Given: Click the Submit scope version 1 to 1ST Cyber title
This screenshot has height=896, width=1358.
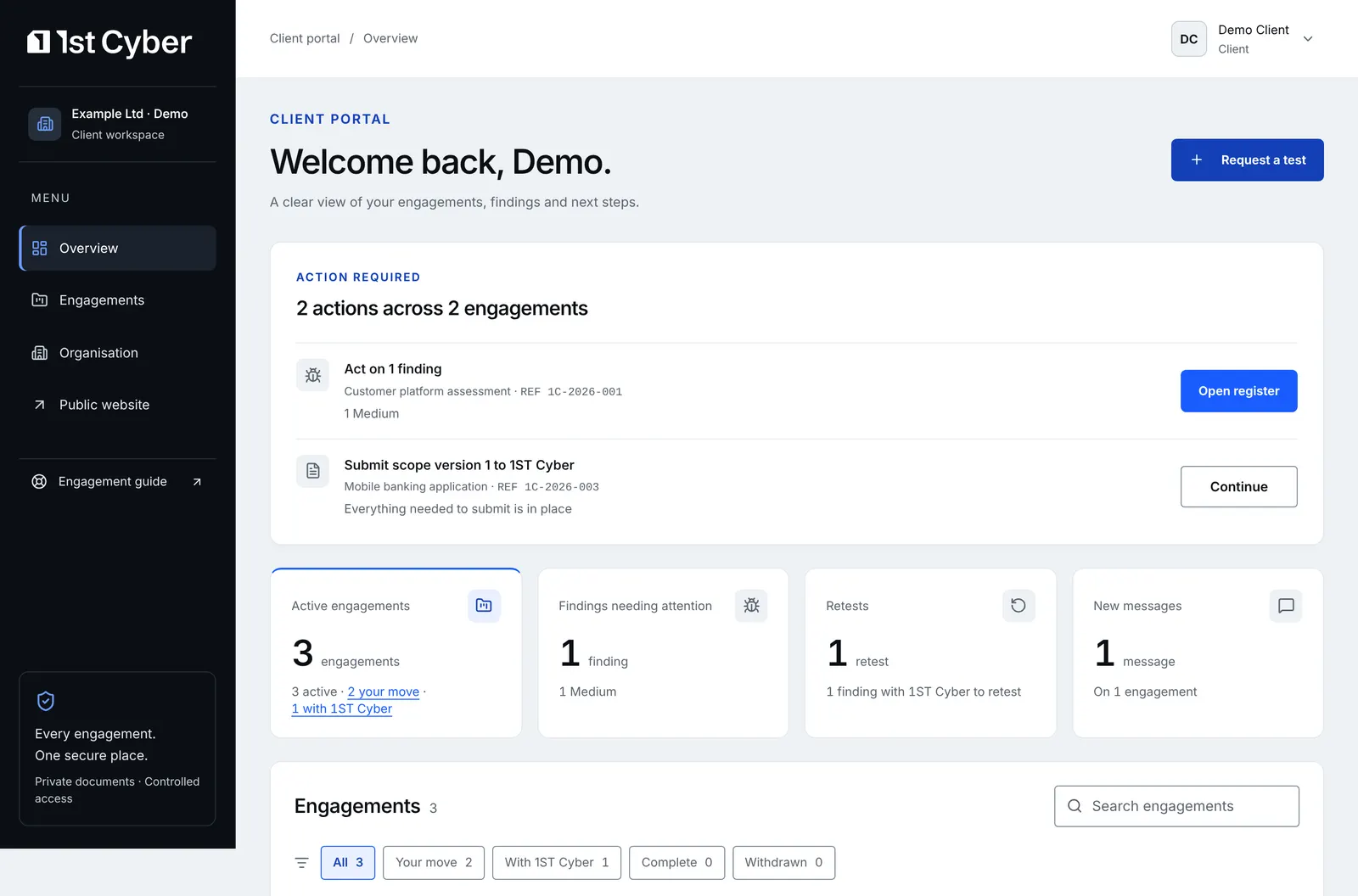Looking at the screenshot, I should click(459, 465).
